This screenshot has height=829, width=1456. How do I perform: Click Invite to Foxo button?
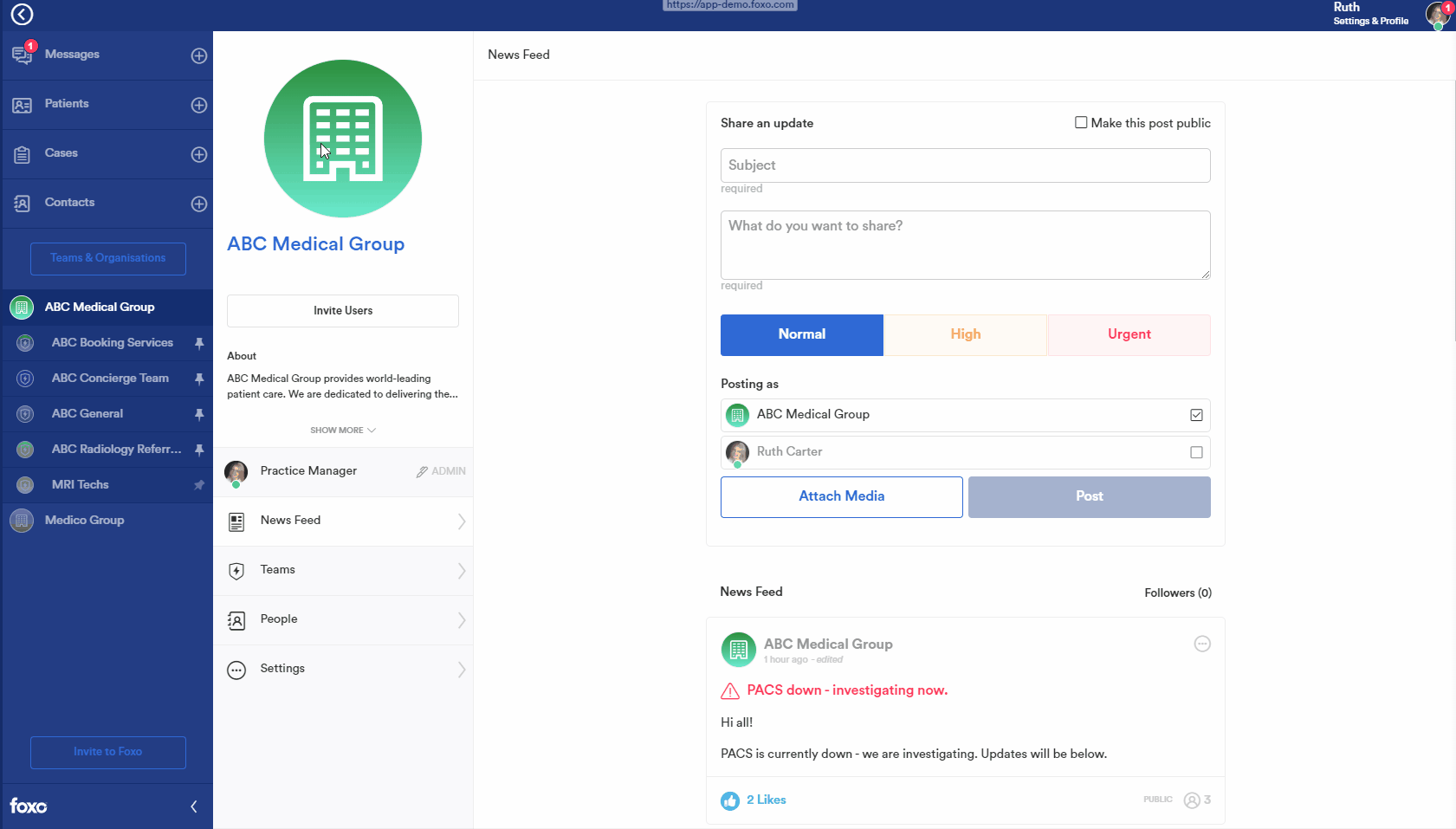click(x=108, y=753)
